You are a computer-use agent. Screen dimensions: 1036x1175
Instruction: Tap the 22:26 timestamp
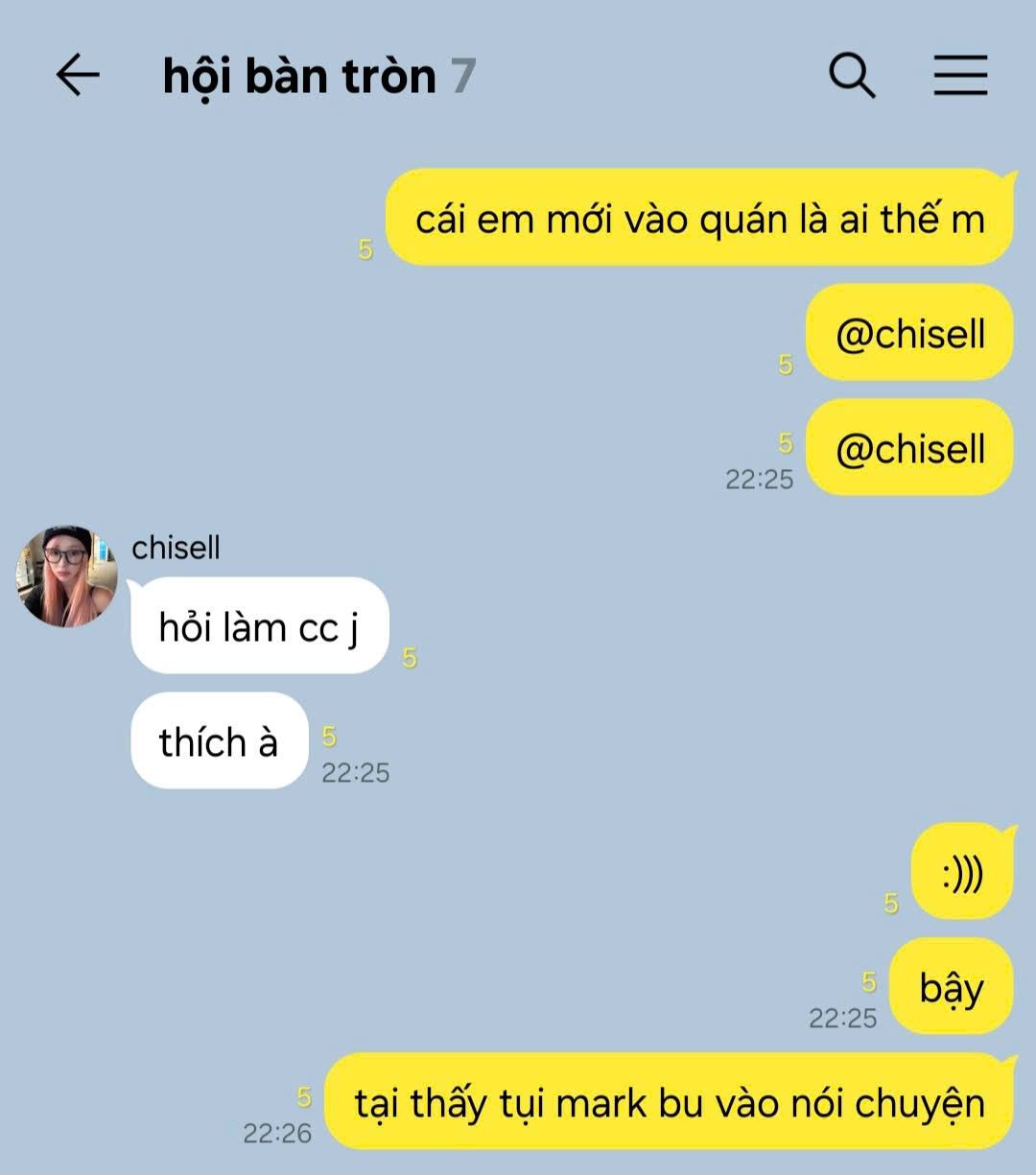[277, 1134]
